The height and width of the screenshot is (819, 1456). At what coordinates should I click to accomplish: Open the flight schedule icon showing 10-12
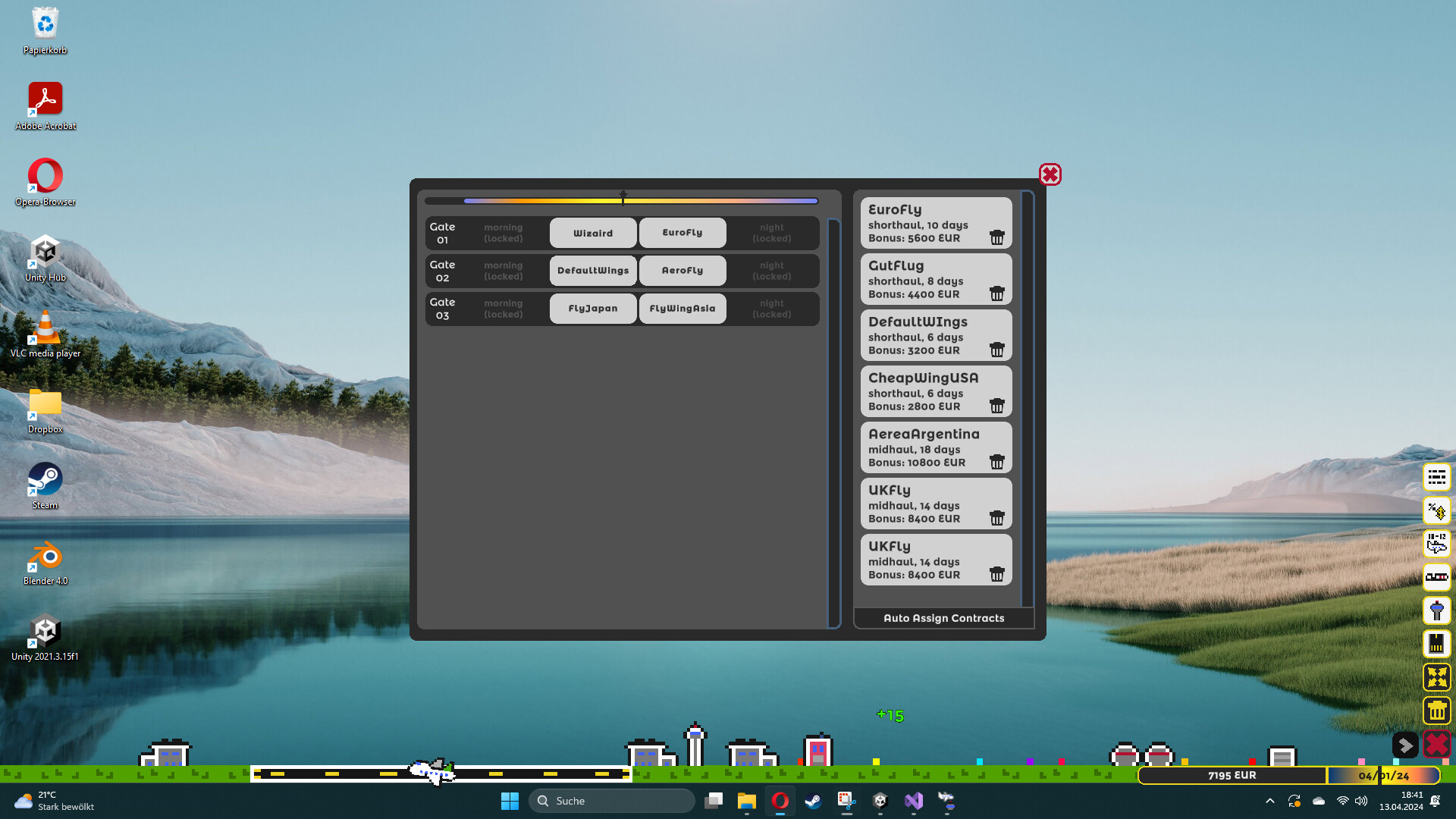click(x=1437, y=544)
